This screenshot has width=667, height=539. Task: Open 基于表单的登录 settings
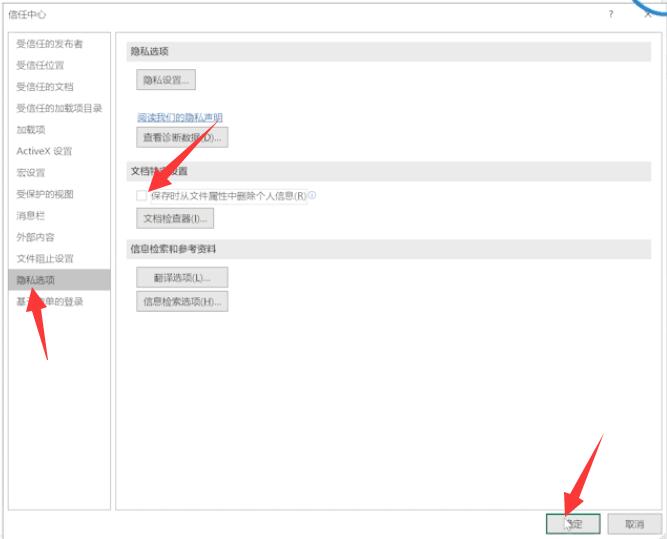pyautogui.click(x=49, y=302)
